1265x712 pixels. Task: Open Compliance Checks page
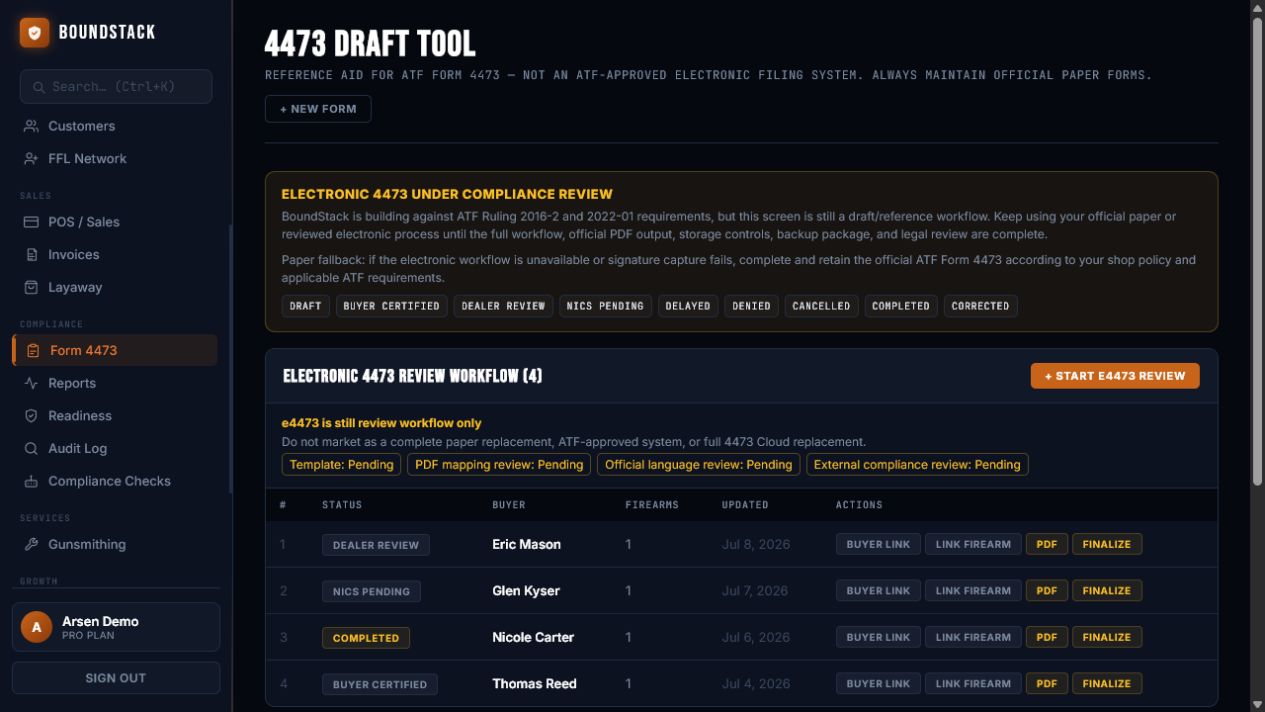pos(115,481)
